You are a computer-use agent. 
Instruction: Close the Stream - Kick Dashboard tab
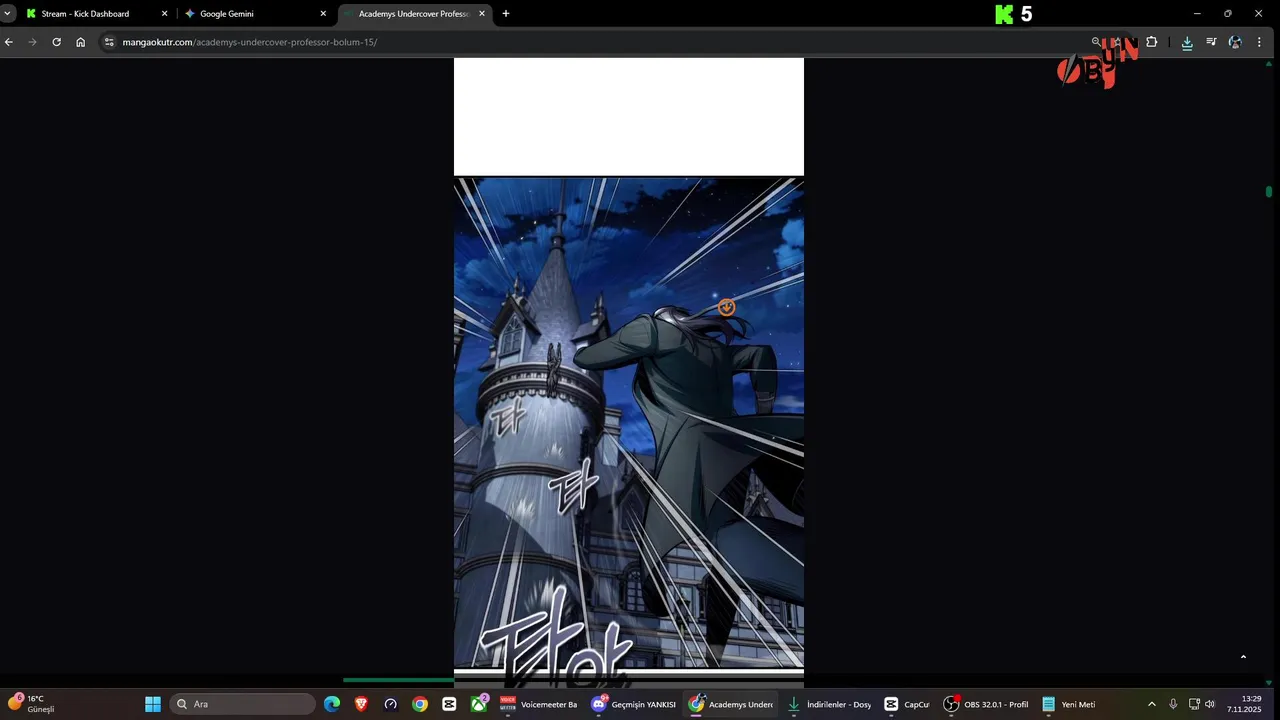click(x=164, y=14)
